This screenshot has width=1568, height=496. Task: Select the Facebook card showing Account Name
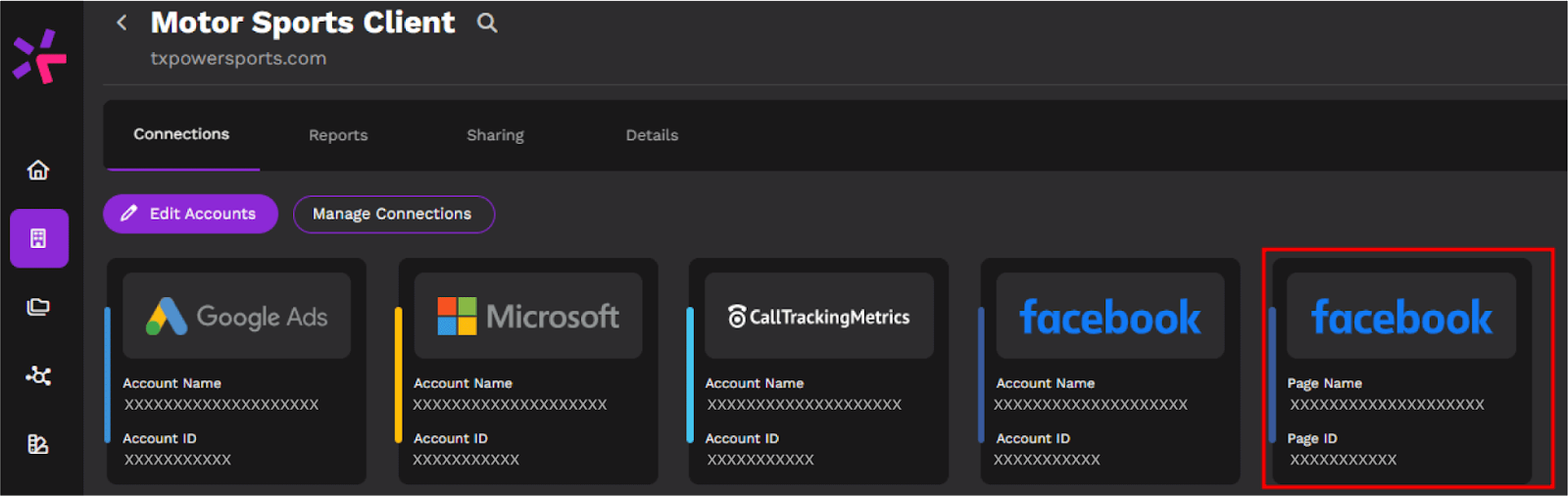pyautogui.click(x=1110, y=371)
